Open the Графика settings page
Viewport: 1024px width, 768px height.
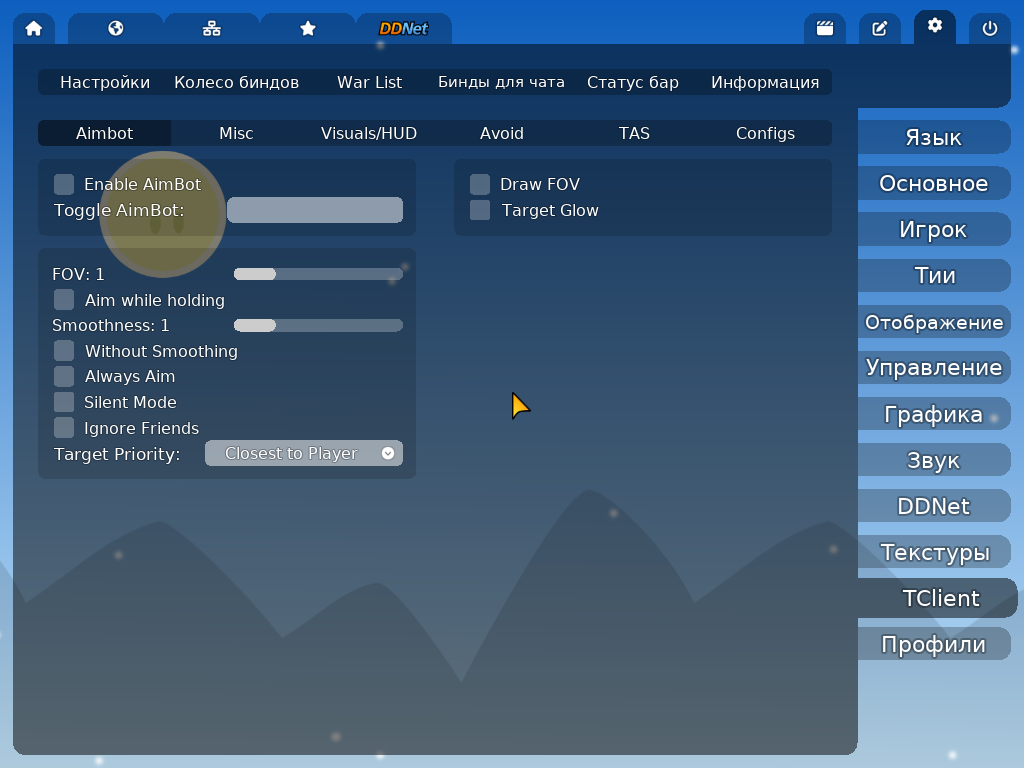click(x=934, y=414)
